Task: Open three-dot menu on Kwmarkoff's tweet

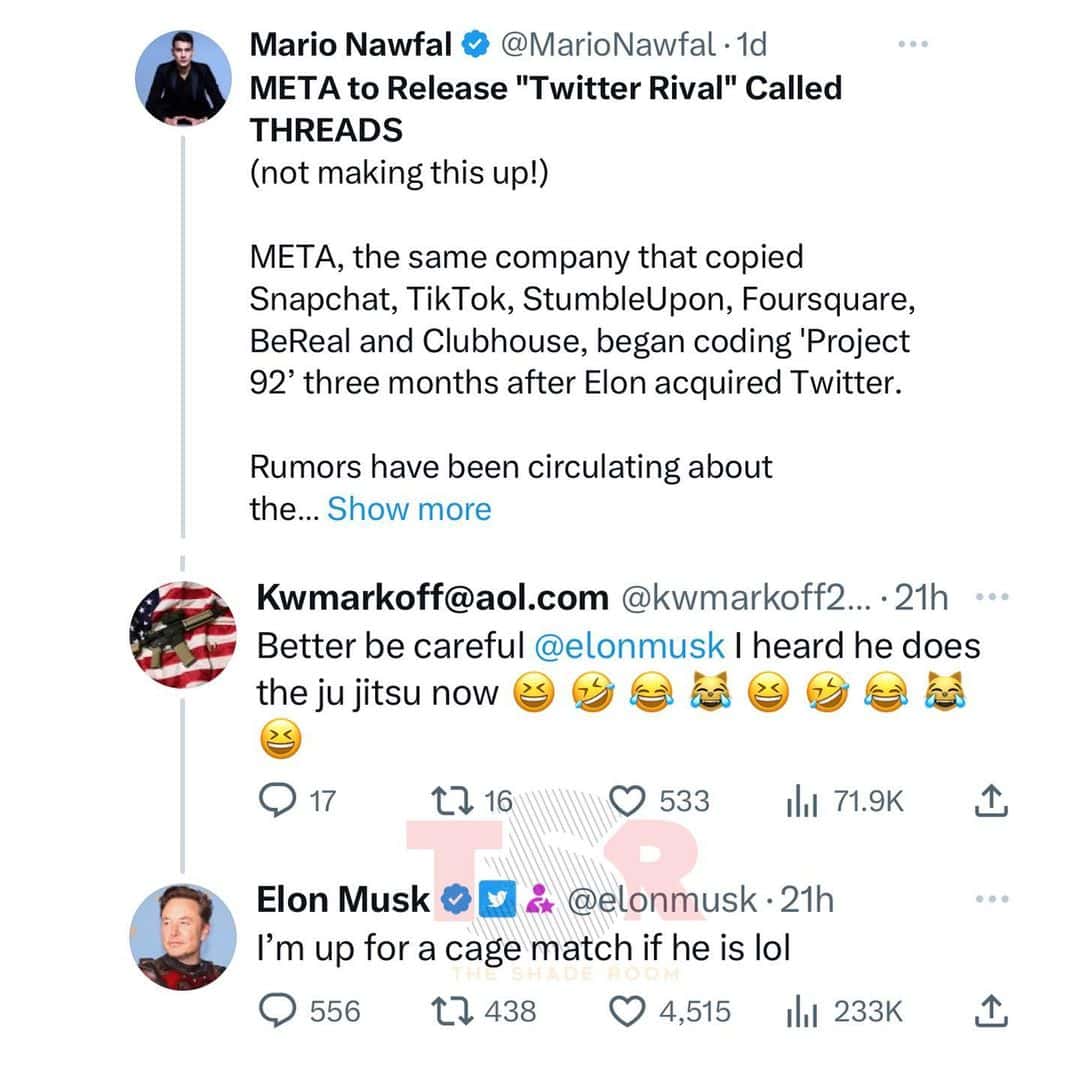Action: click(990, 598)
